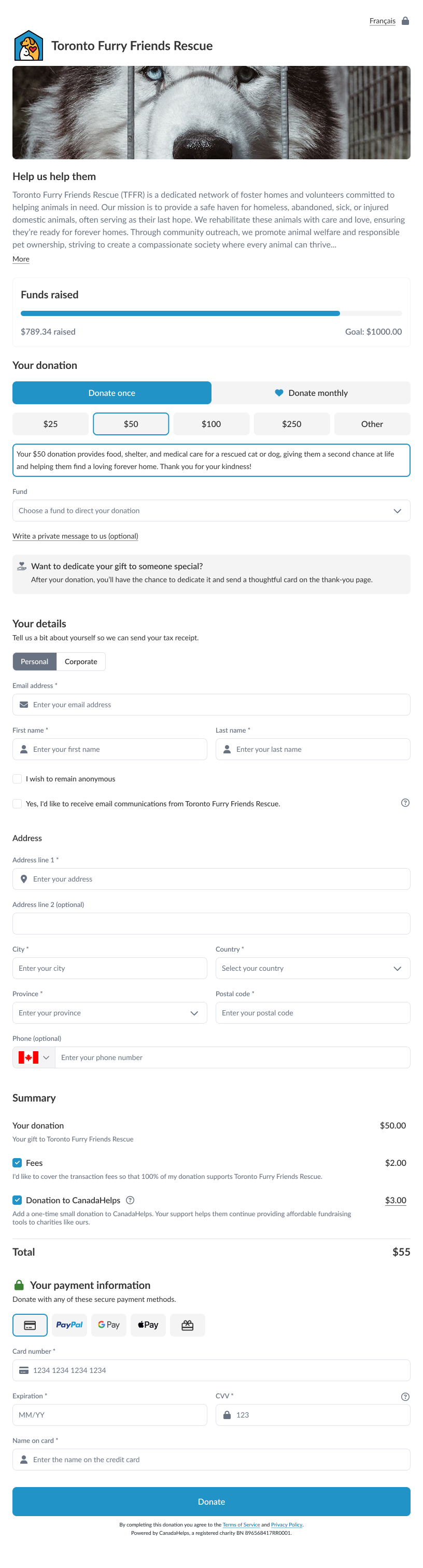This screenshot has width=423, height=1568.
Task: Switch to Donate monthly tab
Action: click(311, 393)
